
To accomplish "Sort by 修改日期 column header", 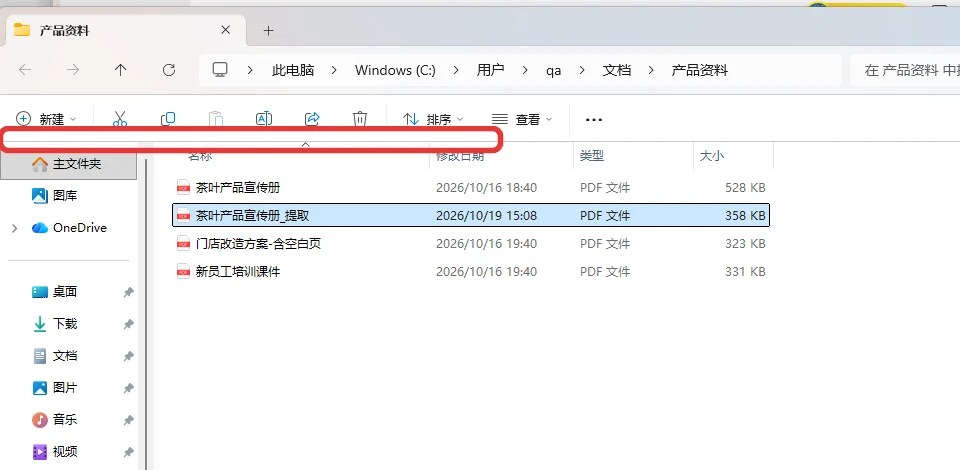I will 460,156.
